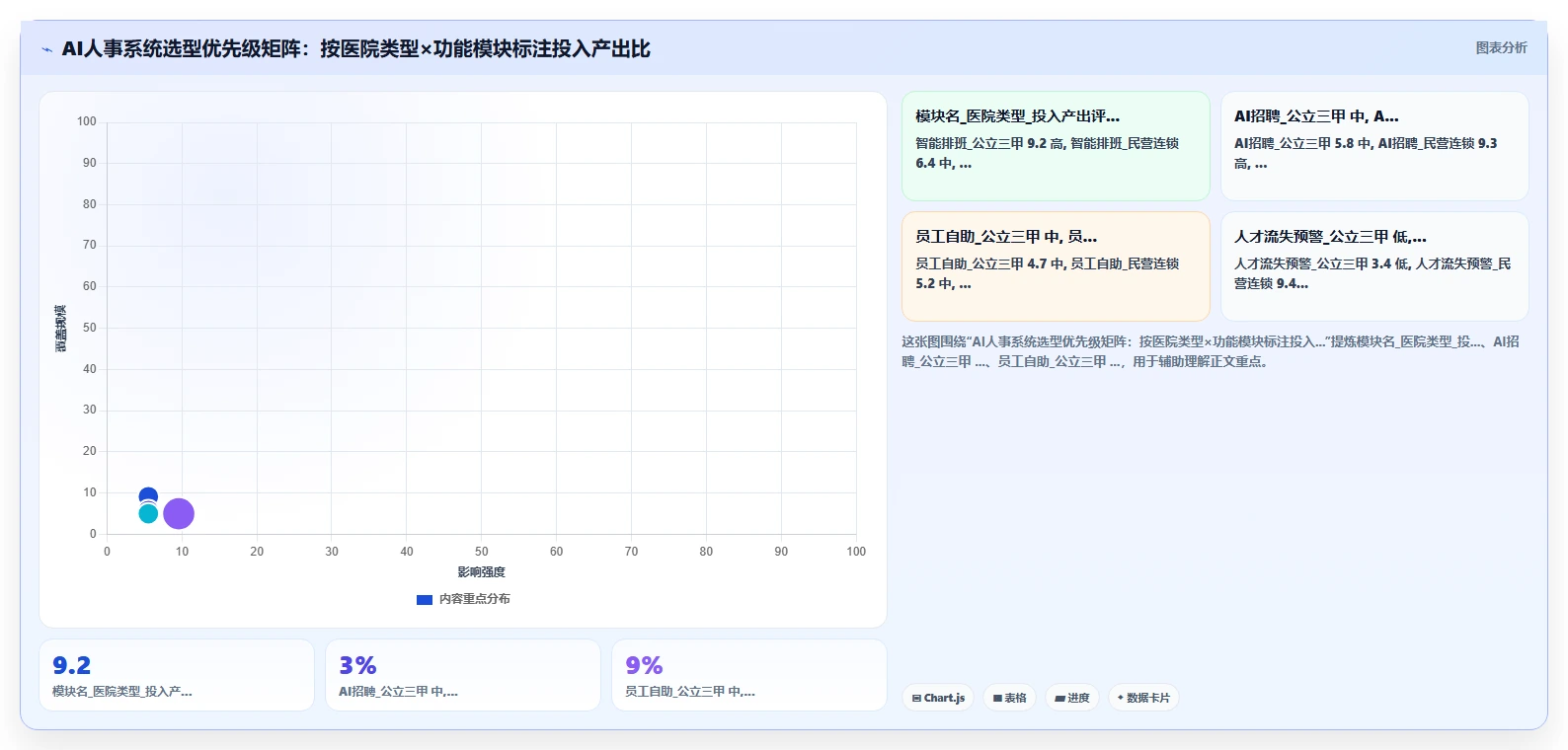Image resolution: width=1568 pixels, height=750 pixels.
Task: Click the 表格 tag icon
Action: tap(997, 698)
